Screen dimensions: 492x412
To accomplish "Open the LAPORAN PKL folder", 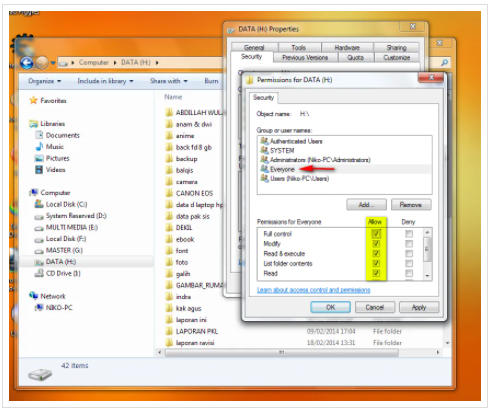I will pyautogui.click(x=192, y=331).
